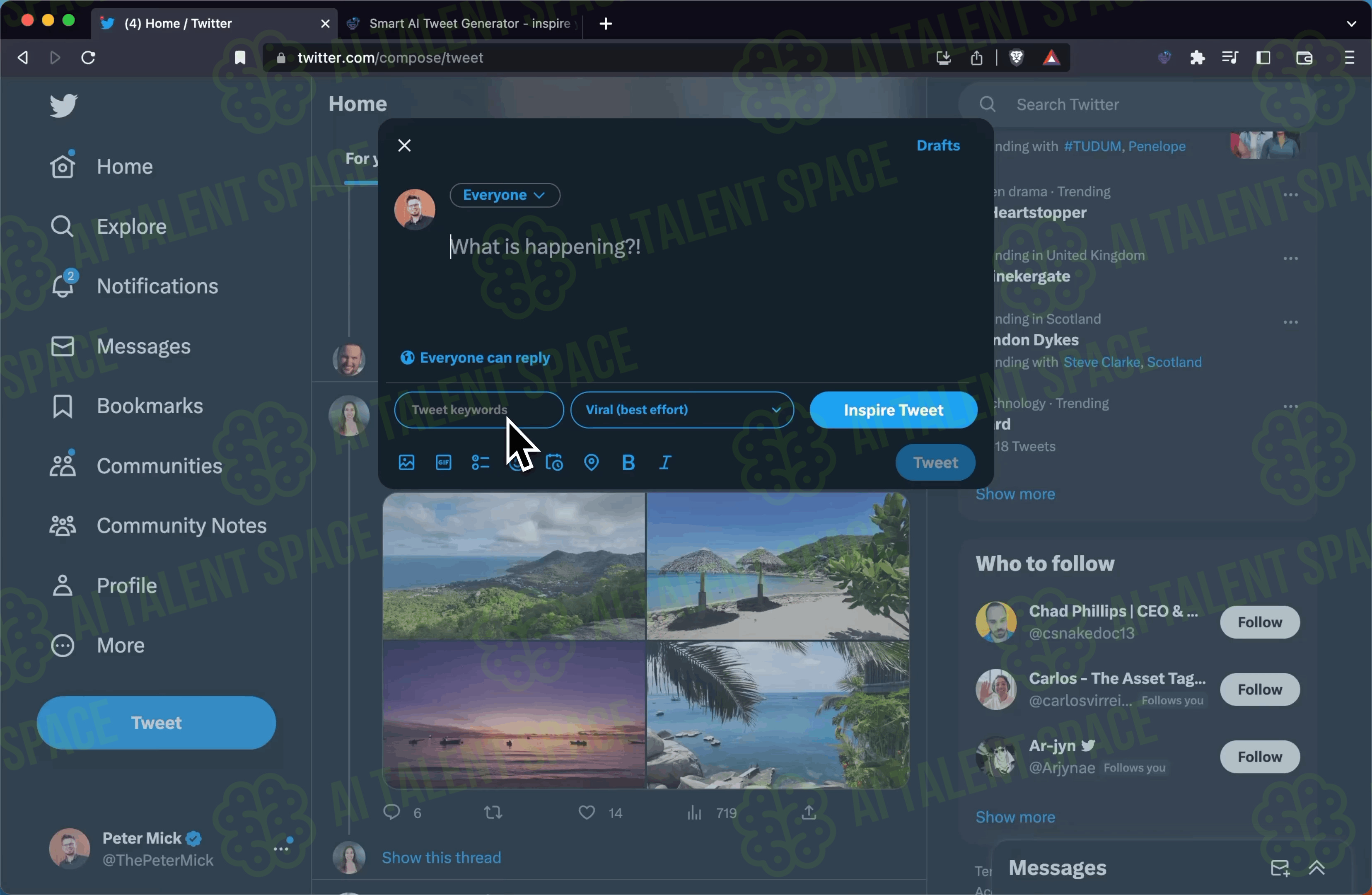The width and height of the screenshot is (1372, 895).
Task: Click the Inspire Tweet button
Action: point(894,410)
